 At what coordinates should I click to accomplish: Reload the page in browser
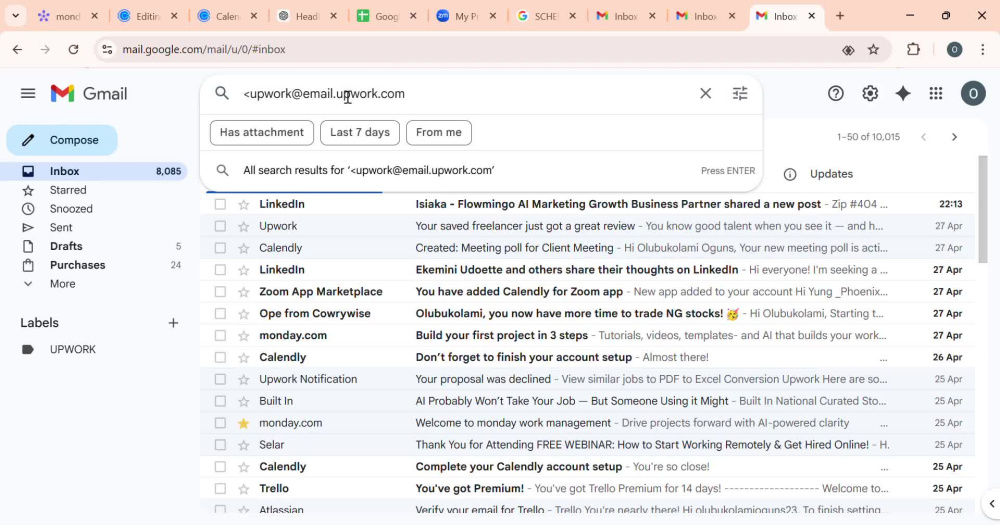73,49
